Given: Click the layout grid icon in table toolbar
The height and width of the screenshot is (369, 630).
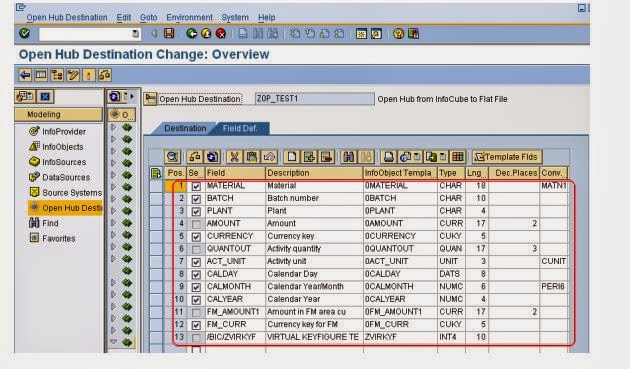Looking at the screenshot, I should coord(458,157).
